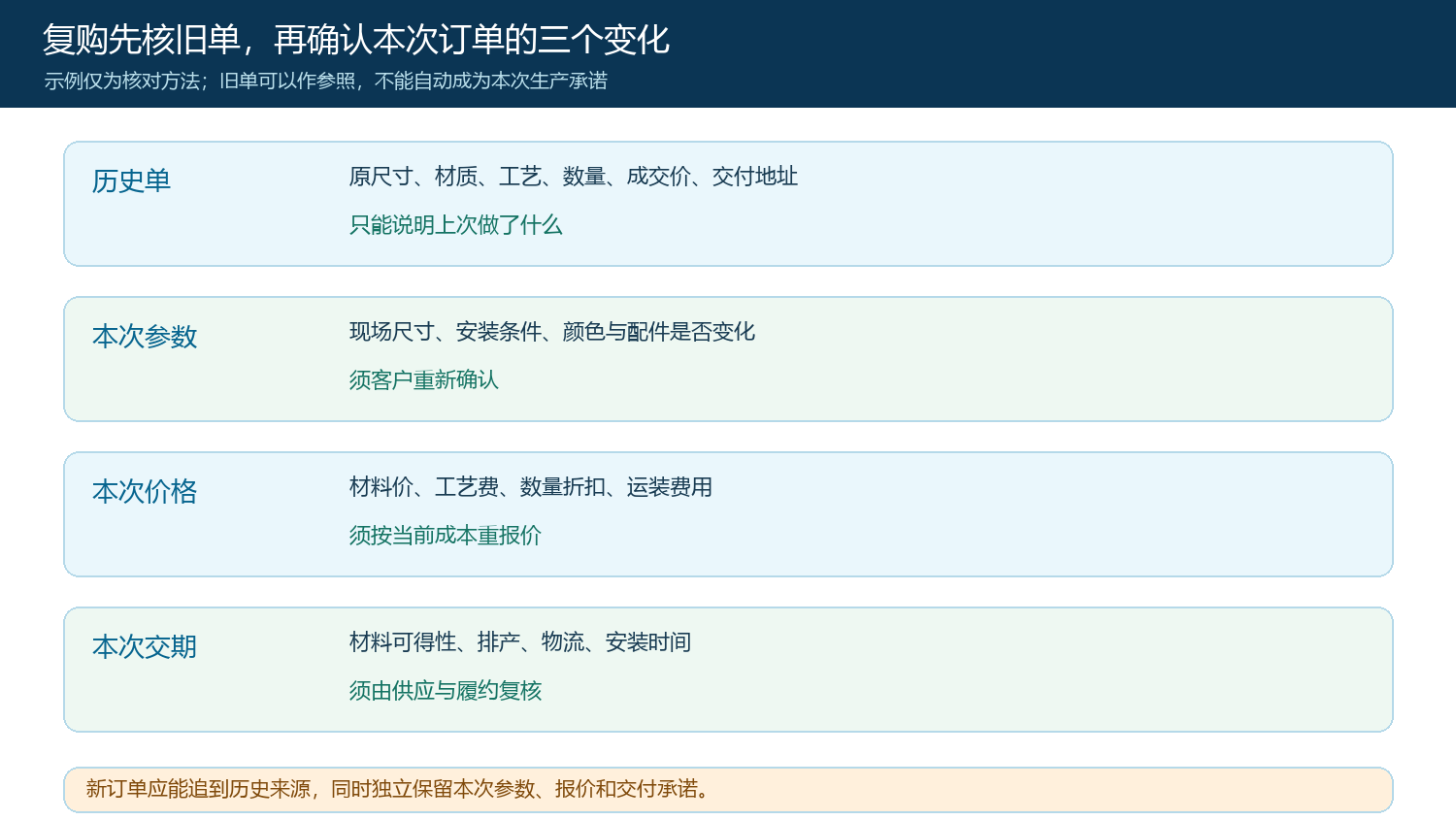
Task: Click the green note 须客户重新确认
Action: (x=424, y=379)
